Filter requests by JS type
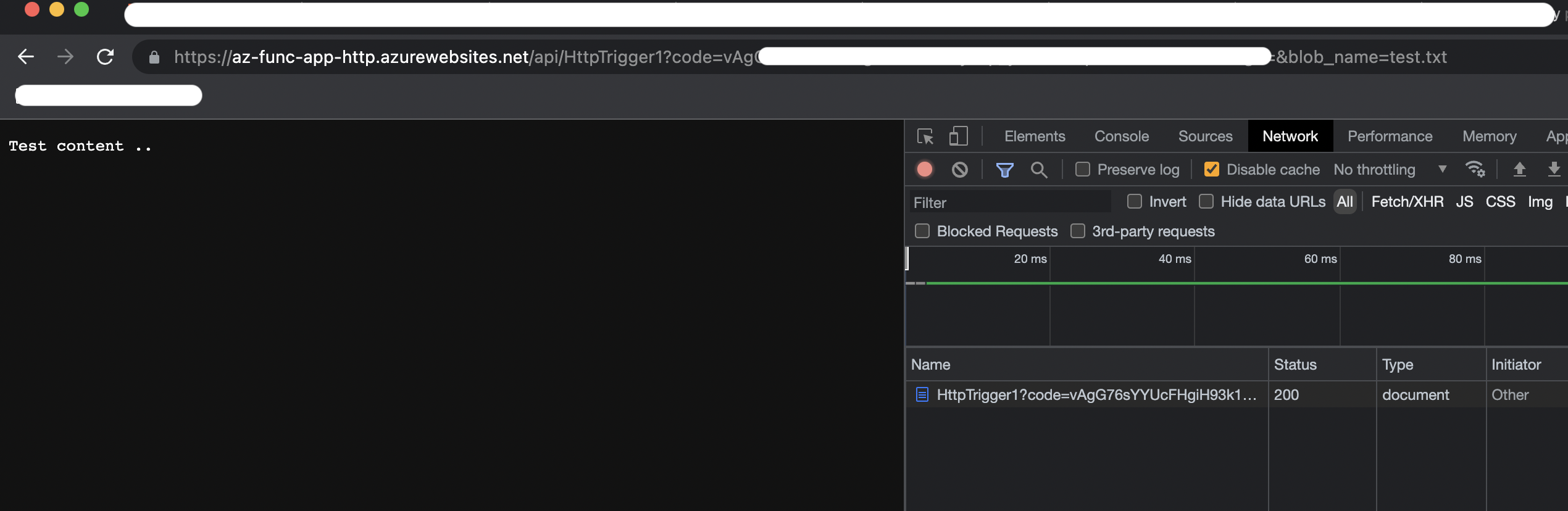1568x511 pixels. pyautogui.click(x=1464, y=202)
